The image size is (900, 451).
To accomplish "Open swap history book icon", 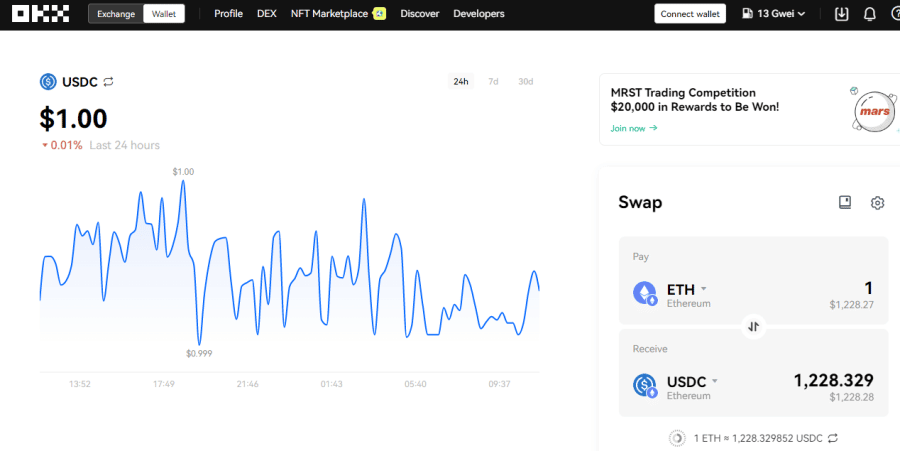I will [x=844, y=202].
